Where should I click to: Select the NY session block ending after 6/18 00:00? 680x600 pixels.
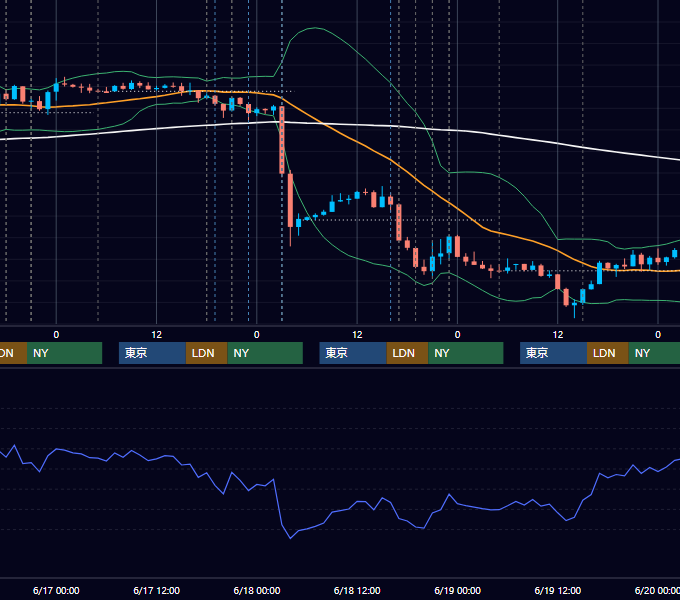[x=265, y=353]
